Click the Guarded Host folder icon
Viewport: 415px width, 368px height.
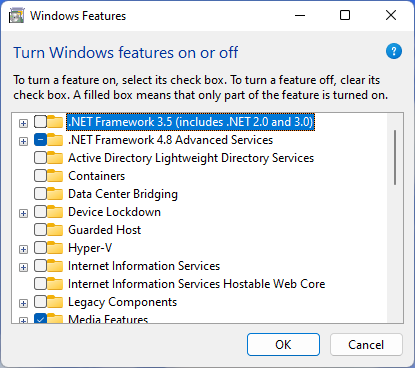(55, 230)
